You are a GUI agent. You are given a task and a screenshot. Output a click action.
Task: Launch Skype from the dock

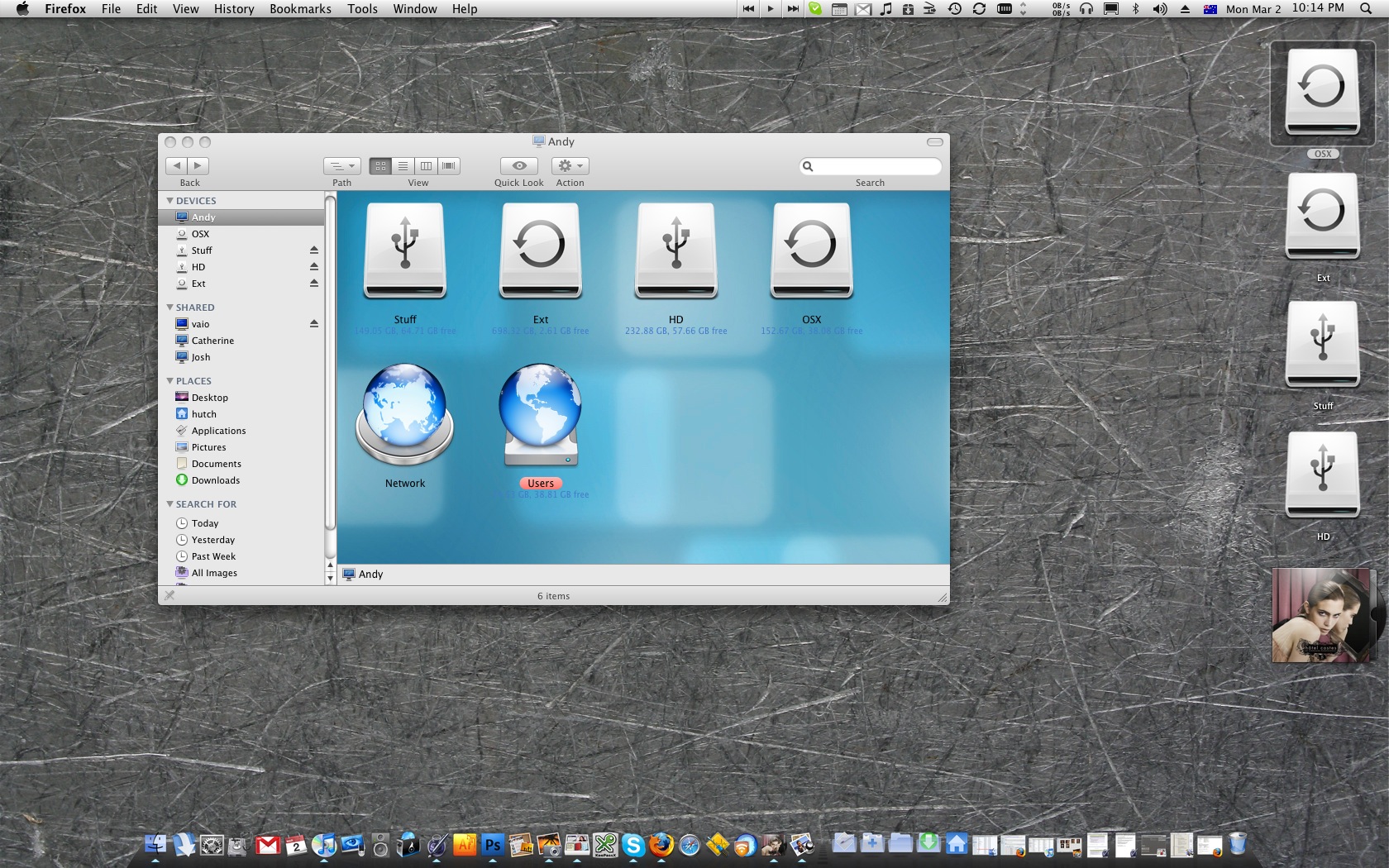pos(633,845)
